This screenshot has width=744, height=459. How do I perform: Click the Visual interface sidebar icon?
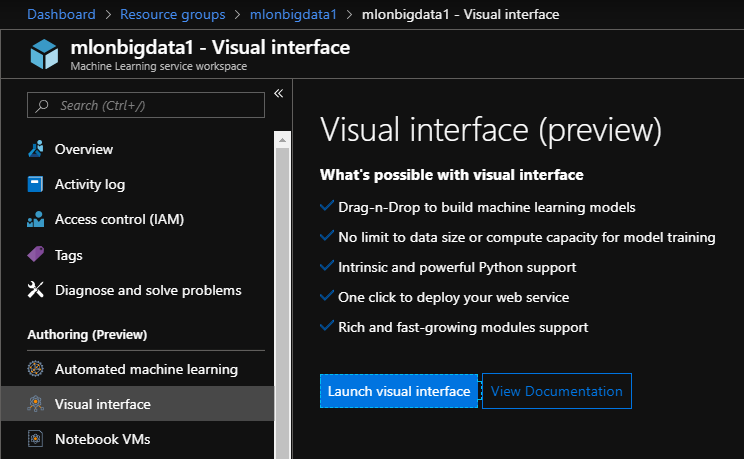(36, 404)
